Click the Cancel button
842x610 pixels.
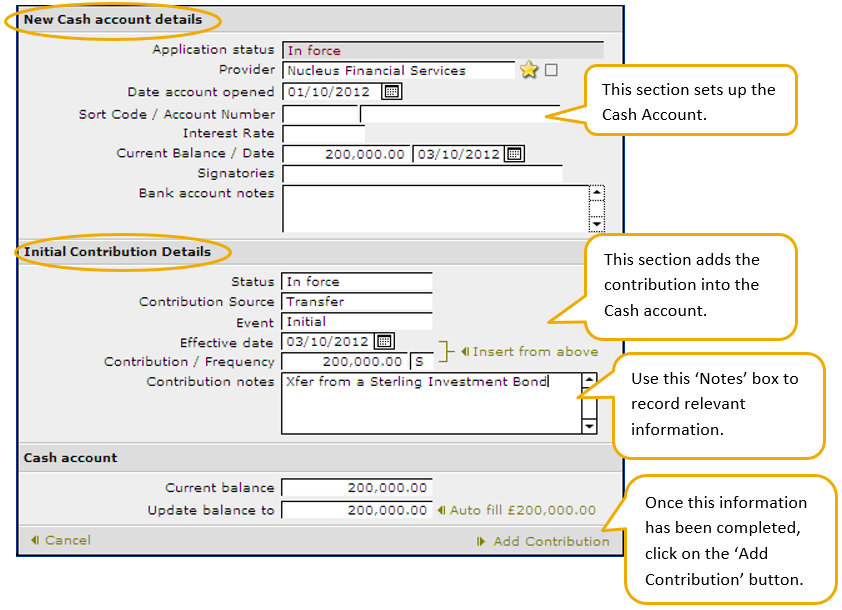tap(61, 540)
